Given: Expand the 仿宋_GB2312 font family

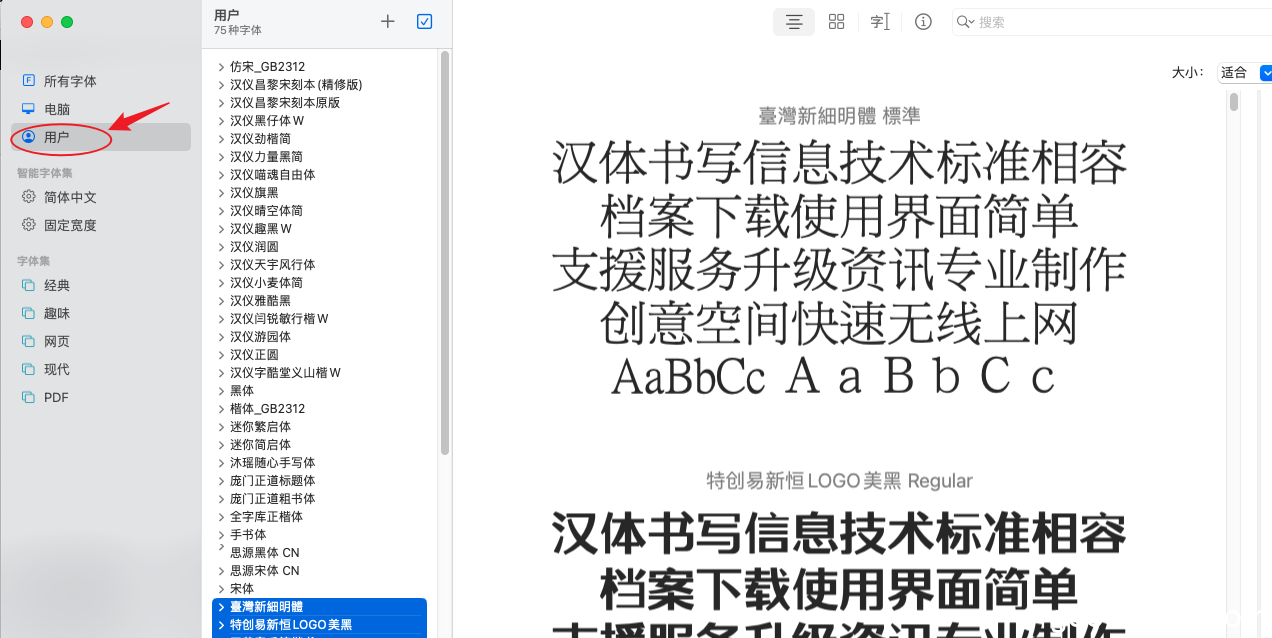Looking at the screenshot, I should pos(221,67).
